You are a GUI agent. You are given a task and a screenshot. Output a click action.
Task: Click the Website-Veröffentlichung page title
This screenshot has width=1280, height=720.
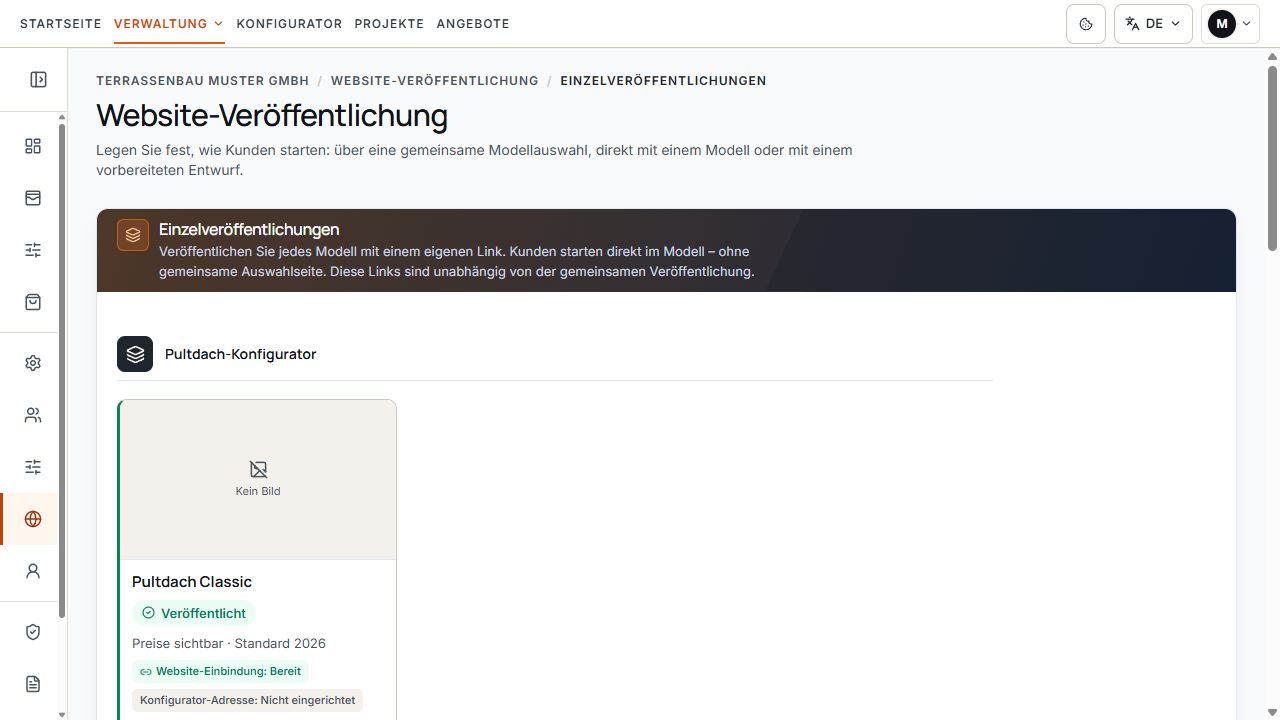click(272, 116)
